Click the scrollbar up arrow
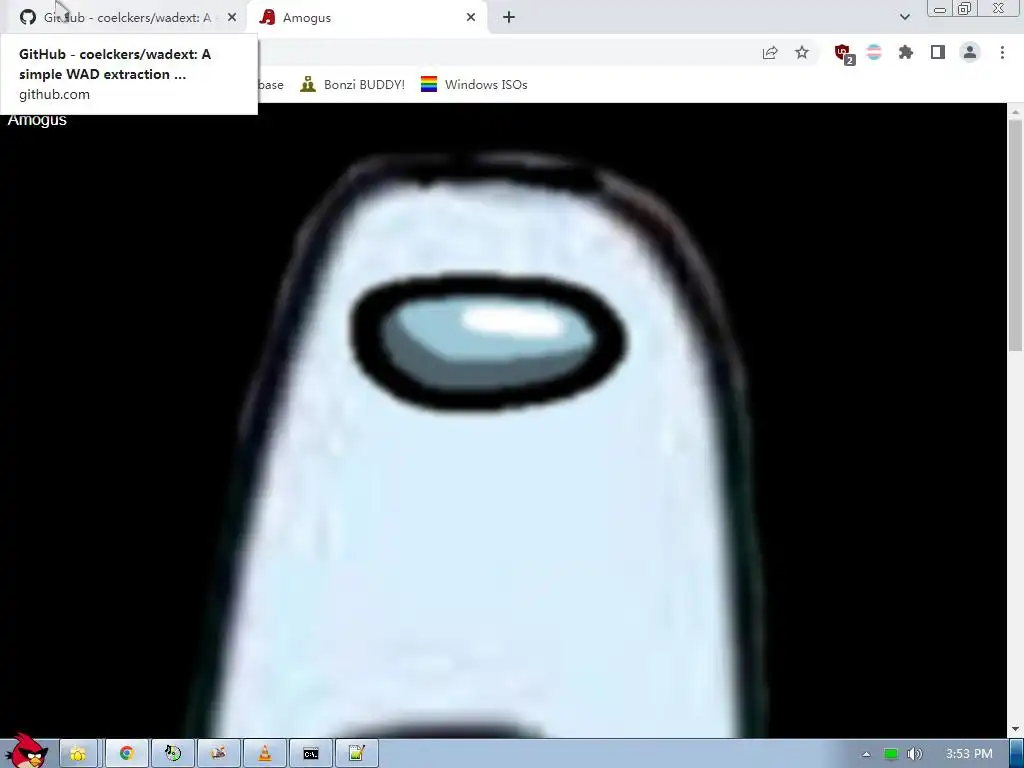The image size is (1024, 768). [1016, 112]
